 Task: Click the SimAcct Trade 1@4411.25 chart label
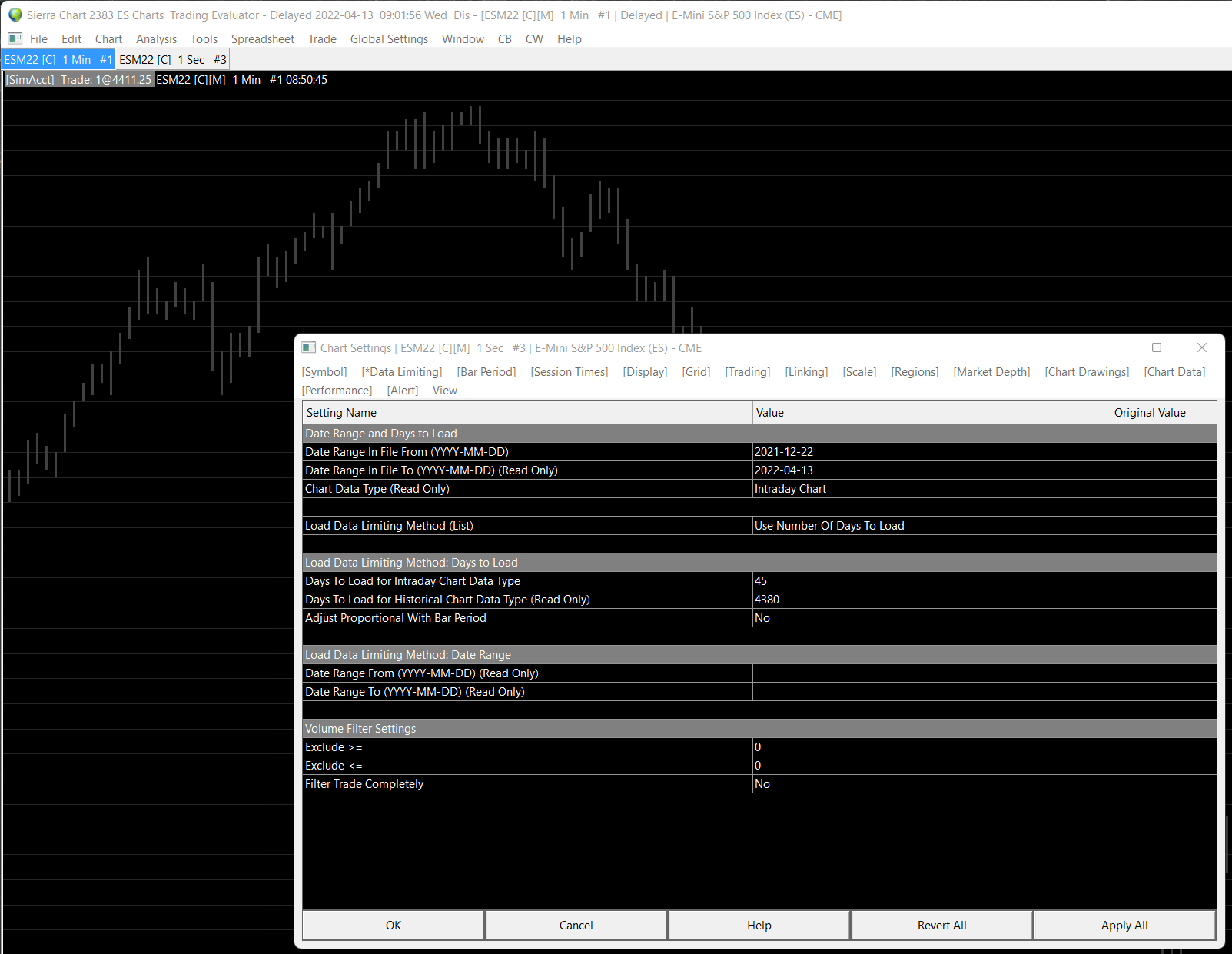pos(79,80)
